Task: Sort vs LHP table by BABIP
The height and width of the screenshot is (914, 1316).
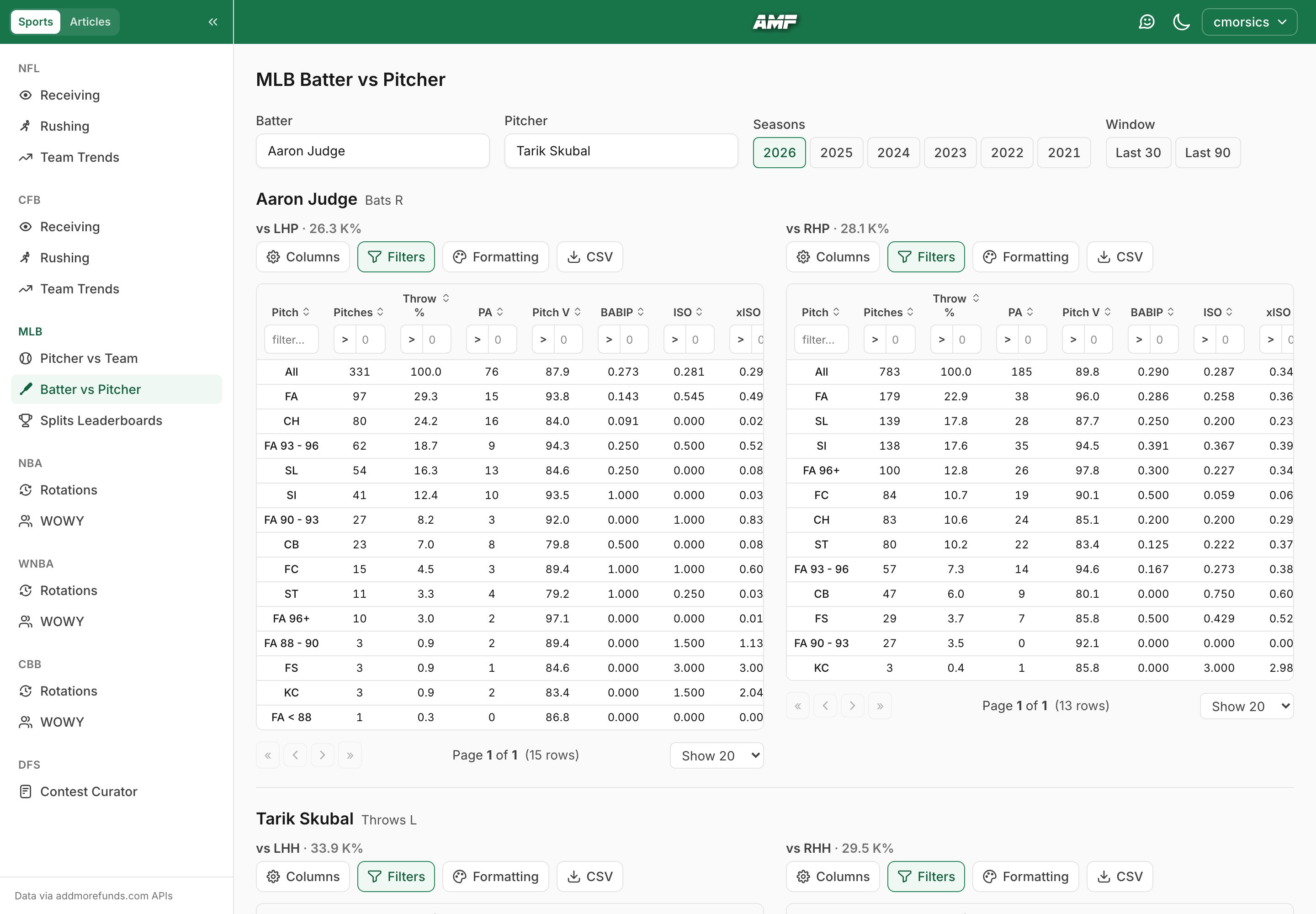Action: (622, 312)
